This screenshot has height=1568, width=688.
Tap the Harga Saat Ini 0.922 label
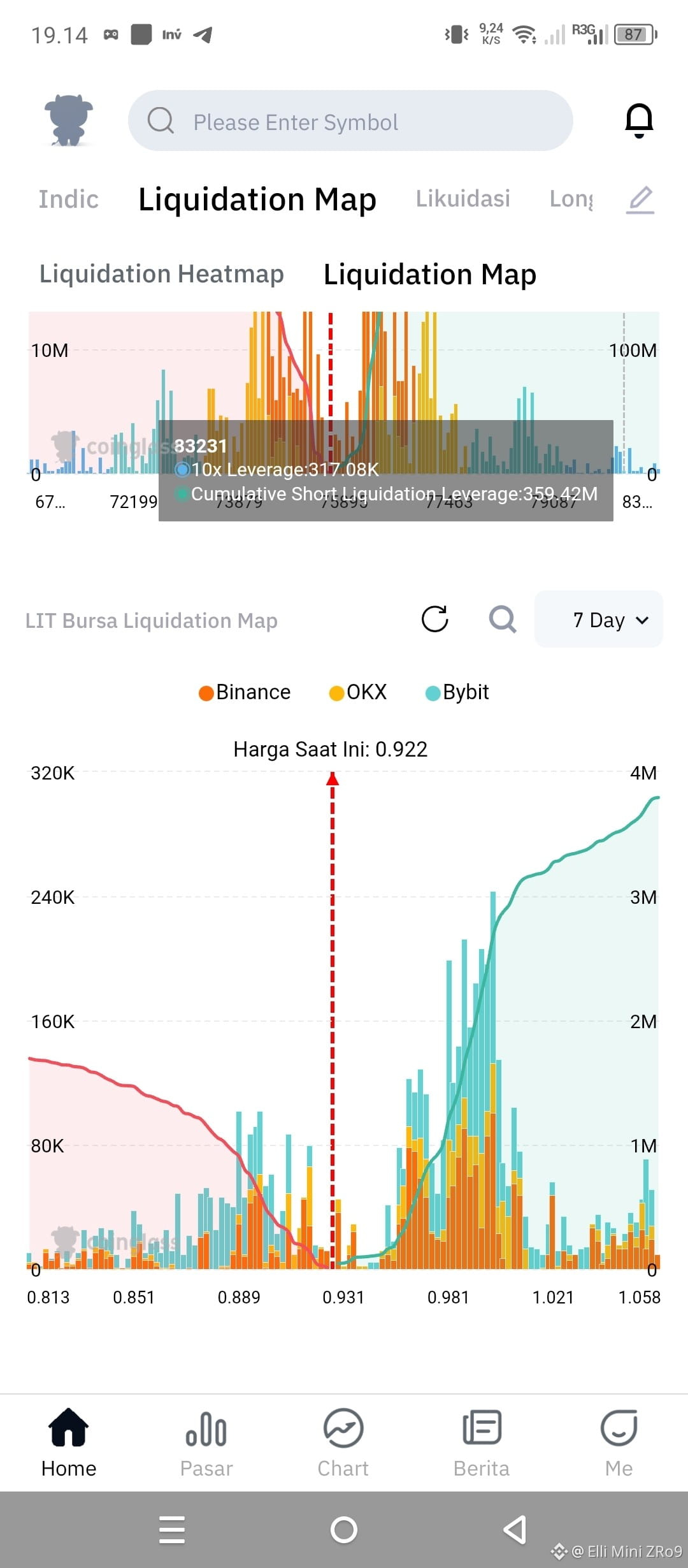[331, 749]
